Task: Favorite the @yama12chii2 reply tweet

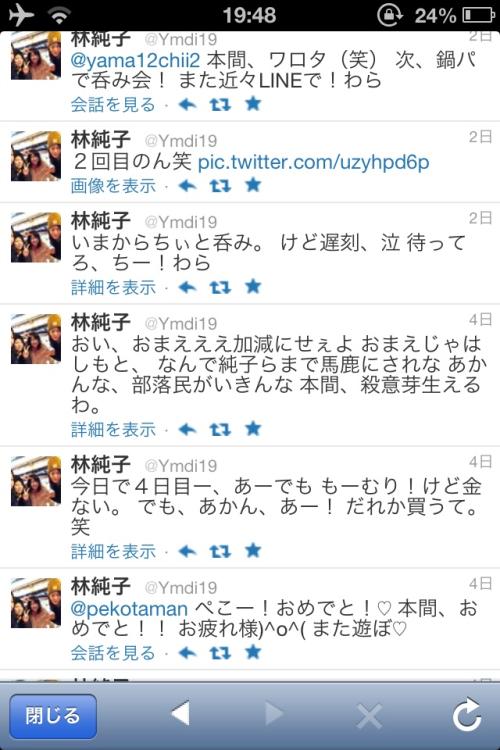Action: pos(253,103)
